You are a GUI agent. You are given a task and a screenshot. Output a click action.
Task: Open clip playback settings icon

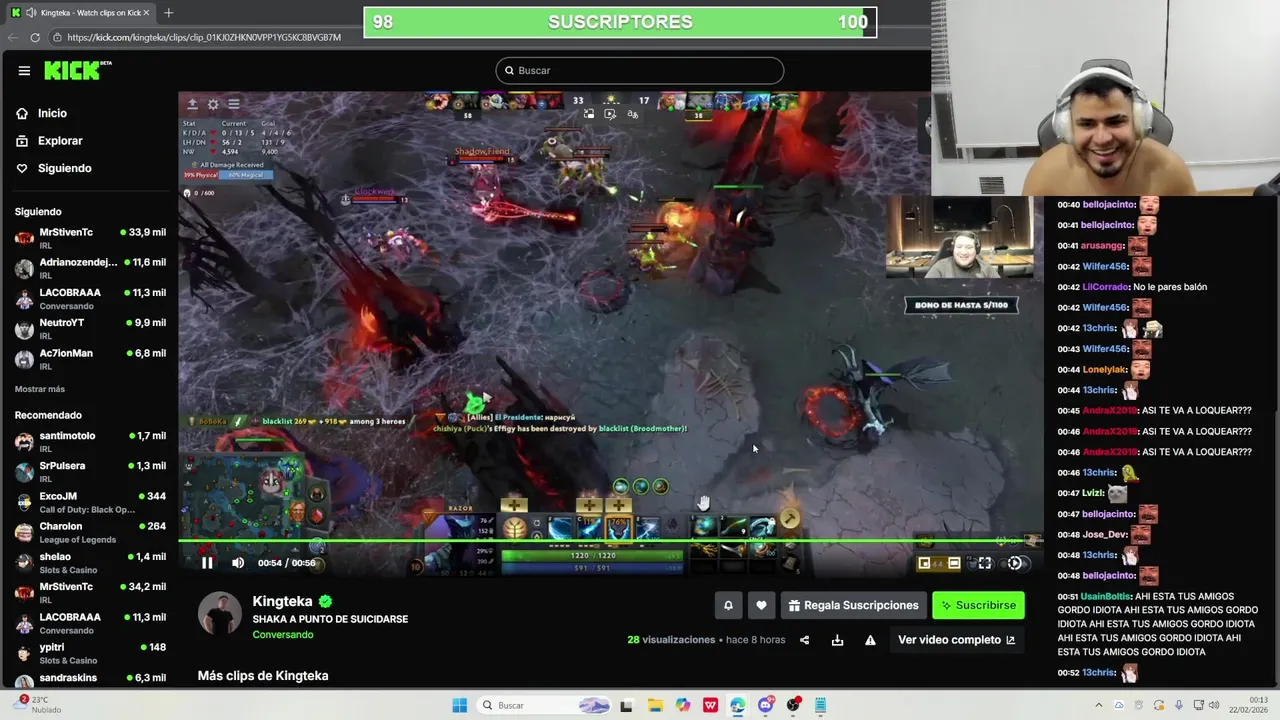pyautogui.click(x=1015, y=563)
